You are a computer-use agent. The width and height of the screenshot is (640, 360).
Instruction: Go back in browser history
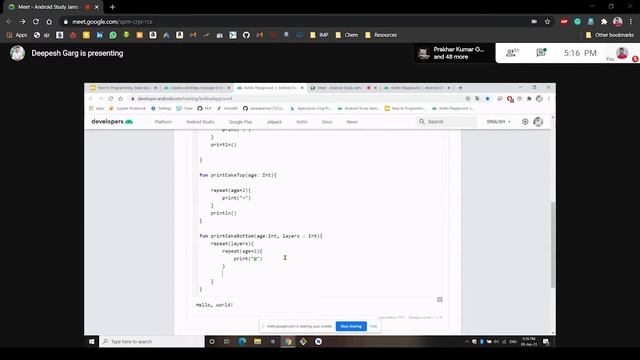(9, 22)
